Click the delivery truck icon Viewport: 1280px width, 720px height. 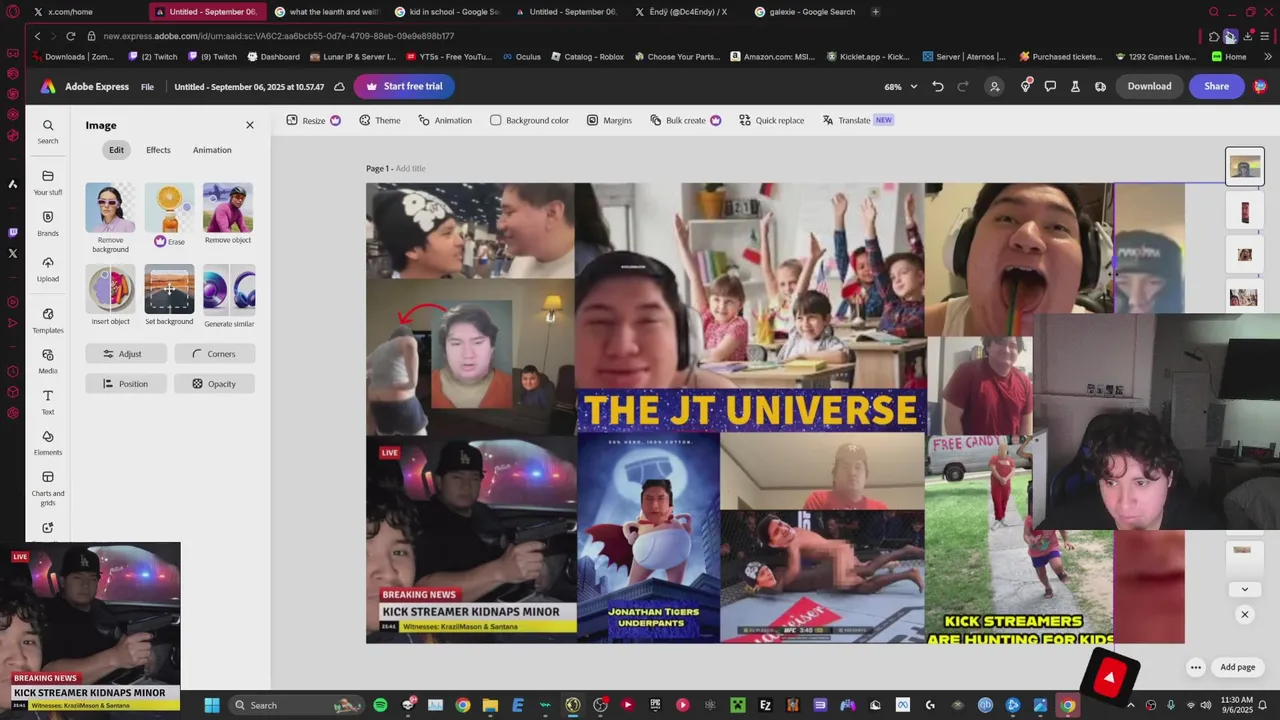[1100, 86]
